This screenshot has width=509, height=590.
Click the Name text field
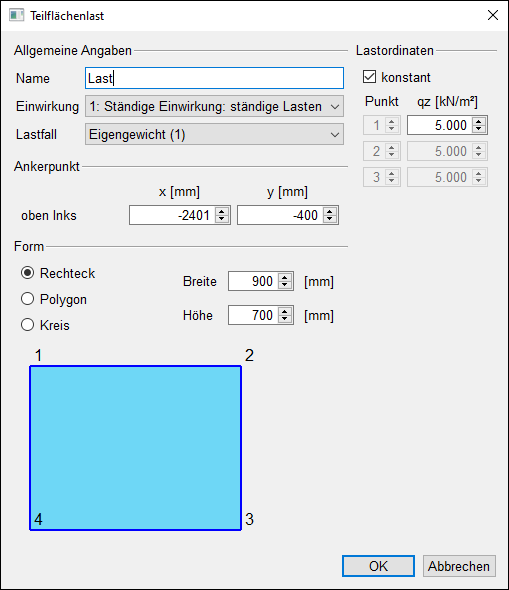pos(214,78)
